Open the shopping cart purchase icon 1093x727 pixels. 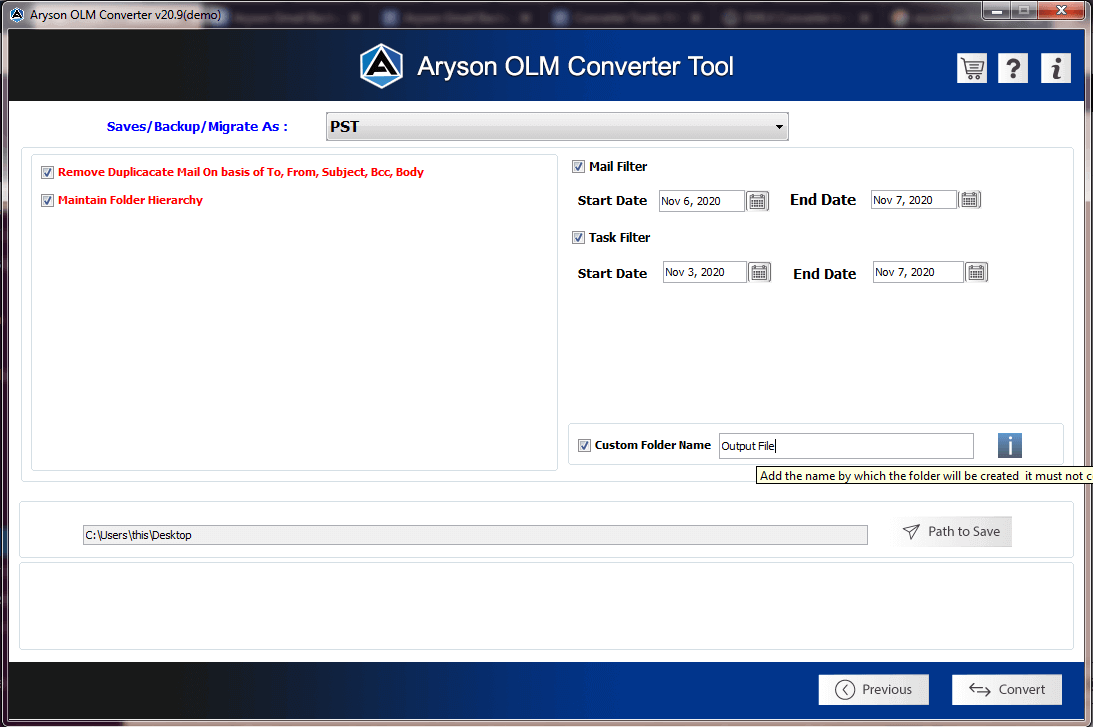pyautogui.click(x=972, y=68)
